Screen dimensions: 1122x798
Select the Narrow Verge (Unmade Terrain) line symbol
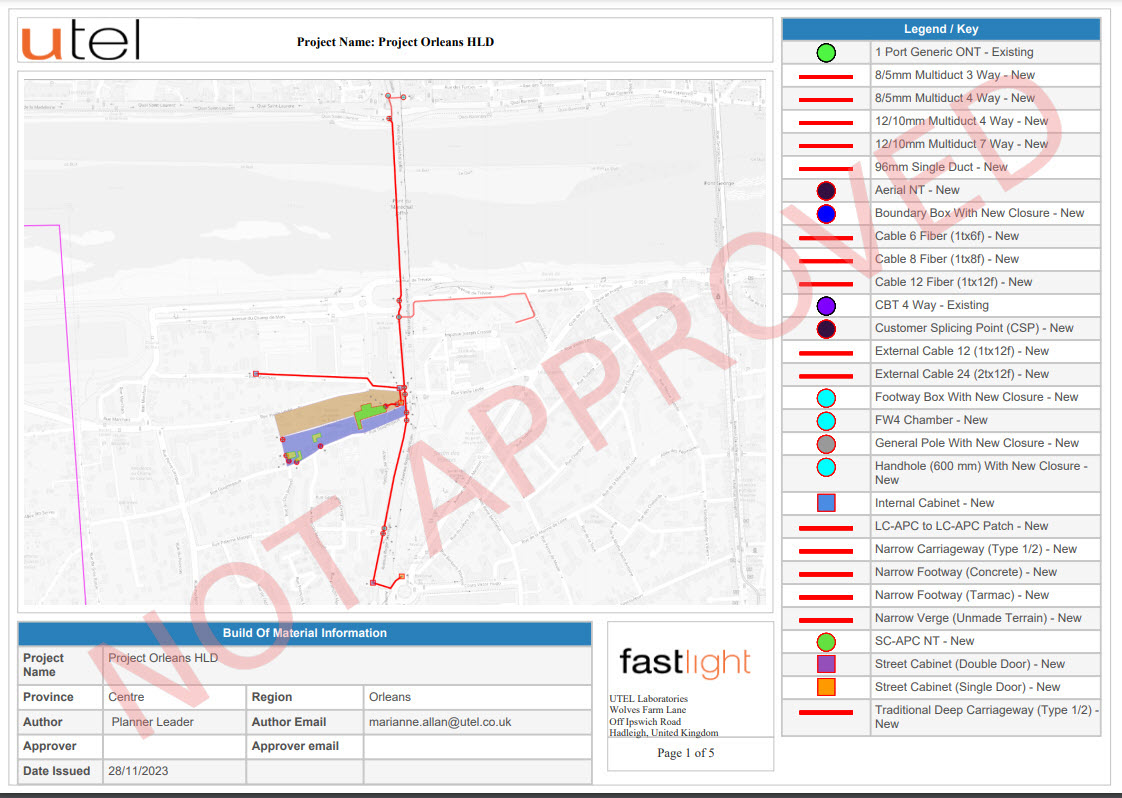pyautogui.click(x=826, y=620)
